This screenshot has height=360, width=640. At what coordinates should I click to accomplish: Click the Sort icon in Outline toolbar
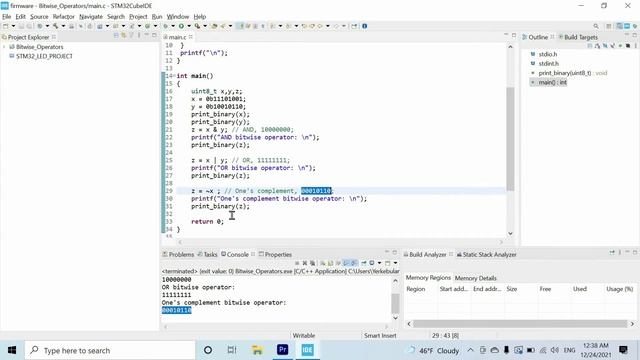[597, 46]
